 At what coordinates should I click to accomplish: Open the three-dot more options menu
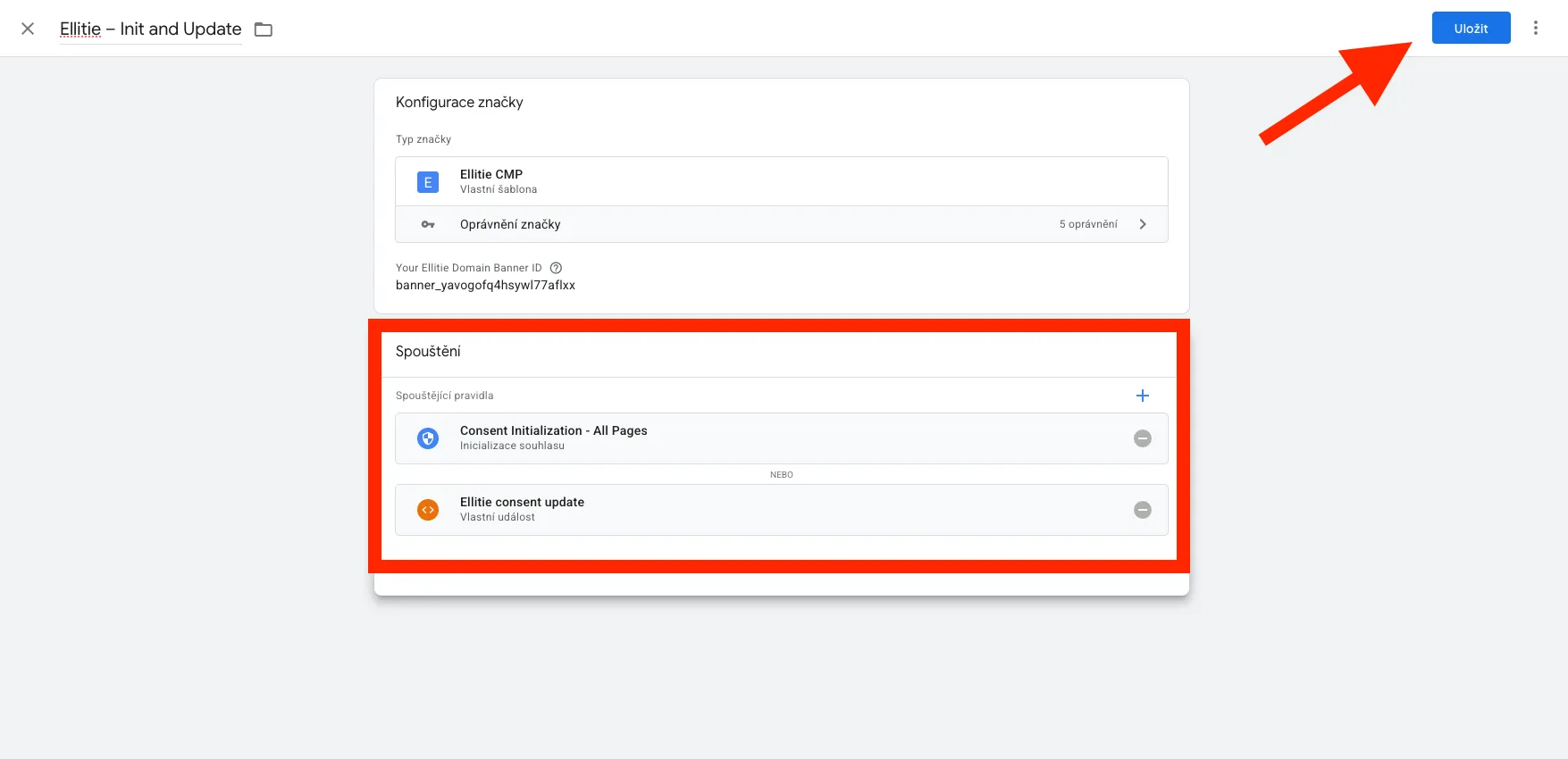pos(1536,28)
